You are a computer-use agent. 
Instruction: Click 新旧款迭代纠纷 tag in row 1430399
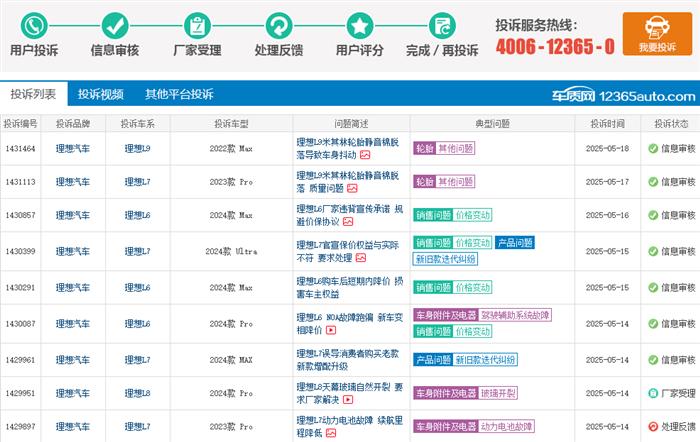[x=445, y=259]
